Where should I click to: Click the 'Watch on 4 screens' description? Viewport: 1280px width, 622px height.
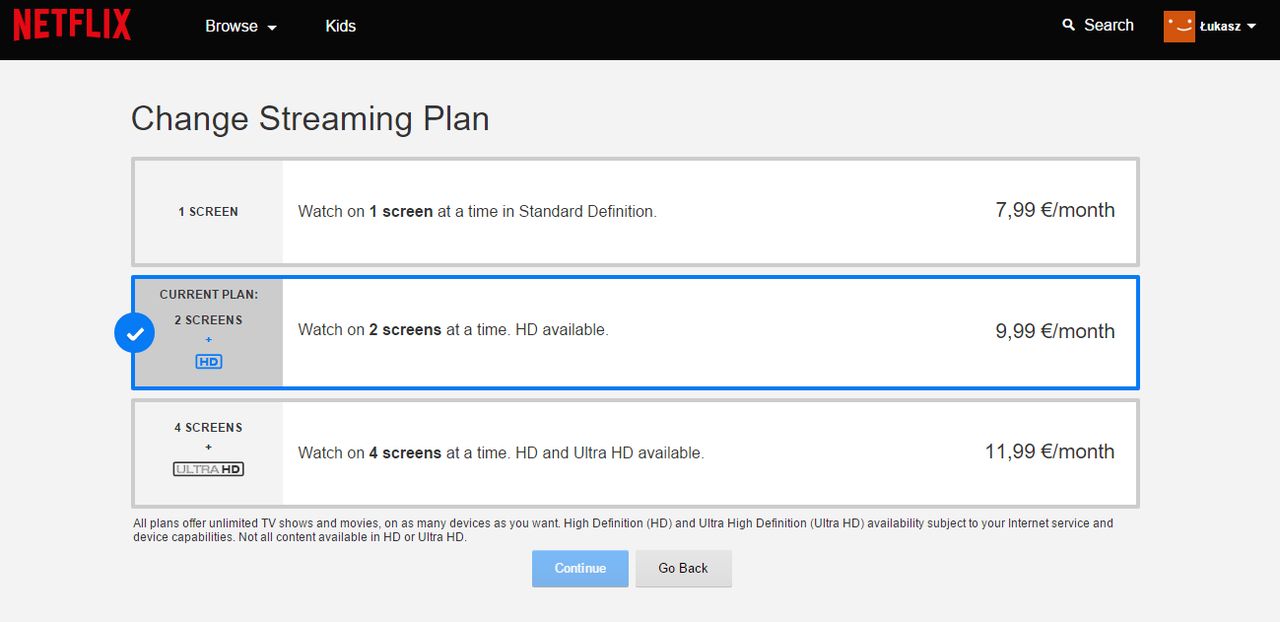501,452
